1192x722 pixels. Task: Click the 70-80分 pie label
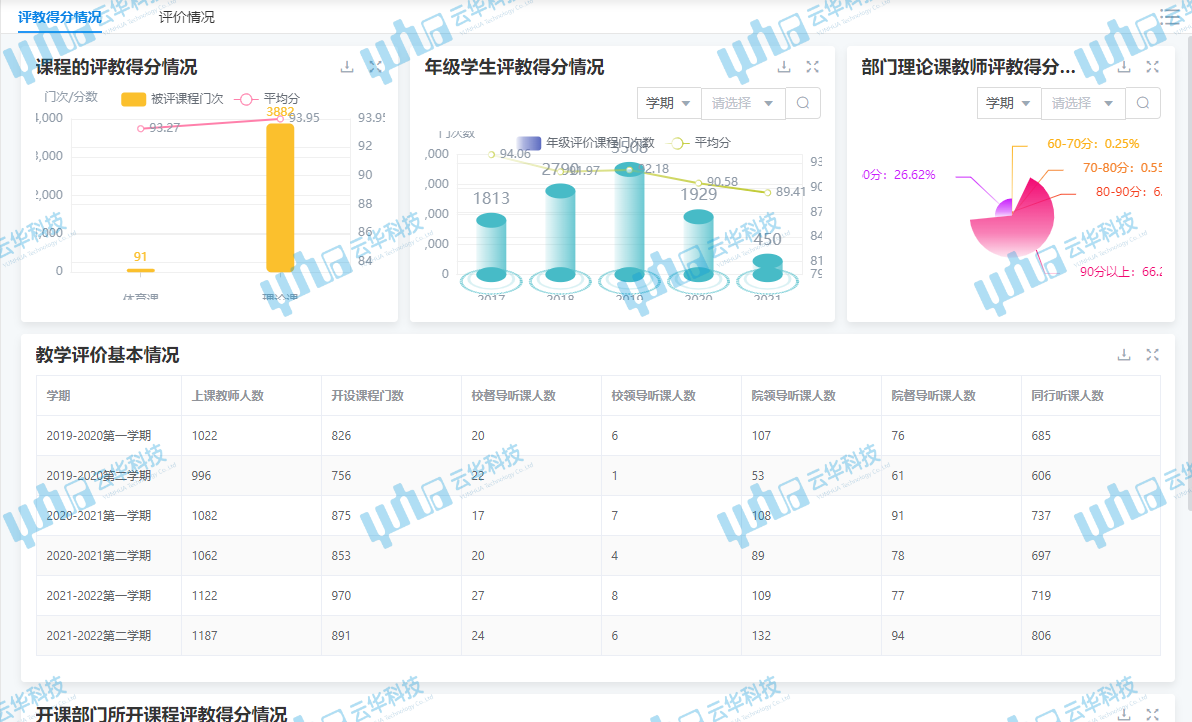pyautogui.click(x=1122, y=168)
